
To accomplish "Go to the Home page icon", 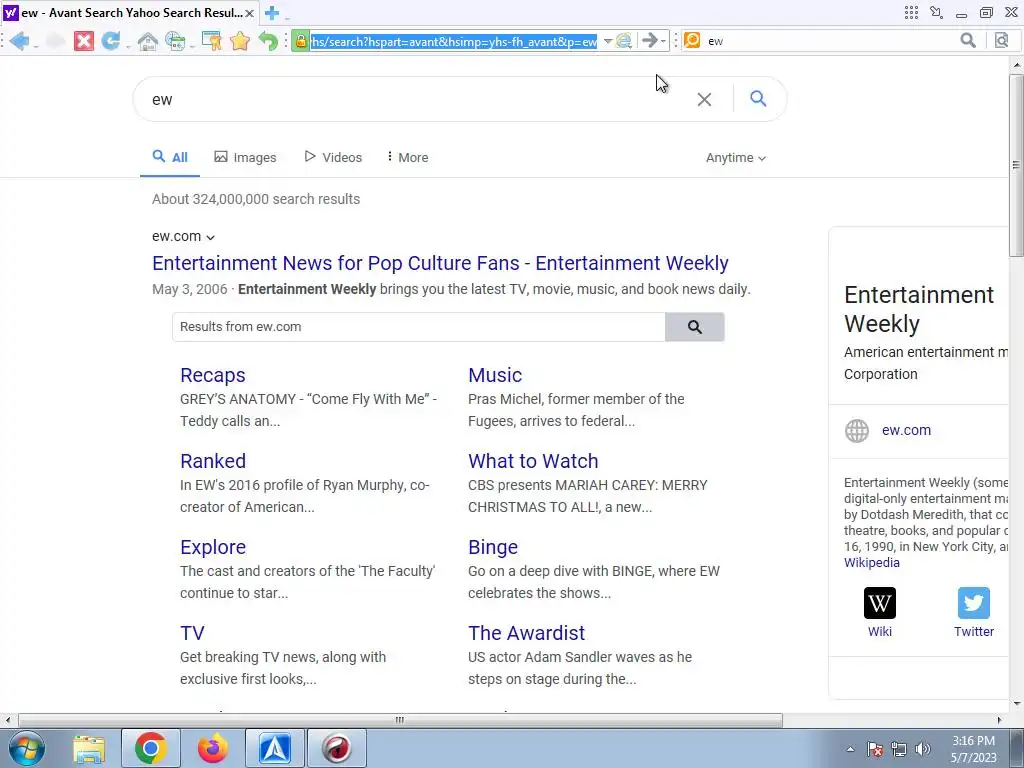I will click(148, 41).
